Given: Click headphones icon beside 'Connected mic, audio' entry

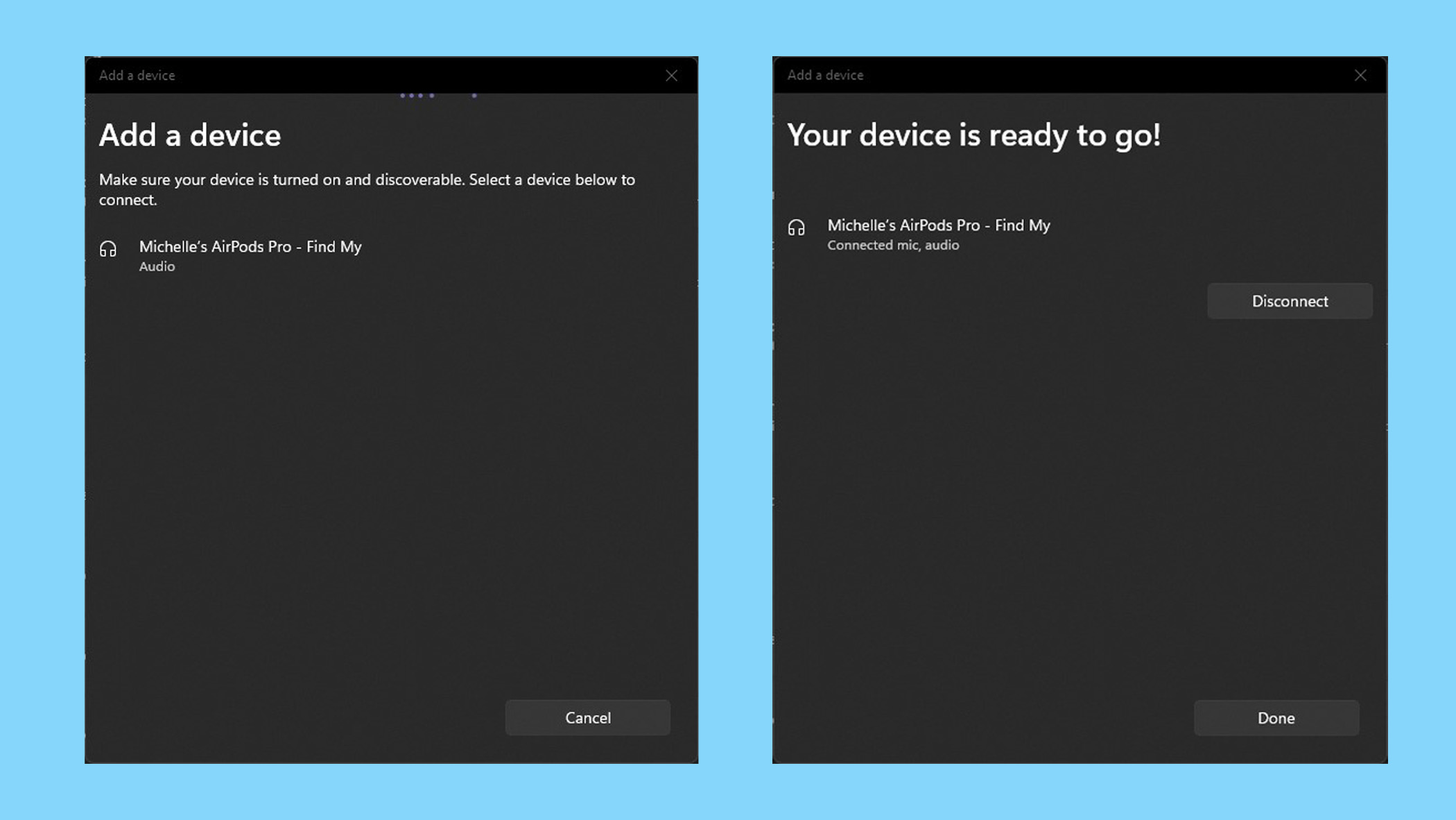Looking at the screenshot, I should [x=796, y=228].
